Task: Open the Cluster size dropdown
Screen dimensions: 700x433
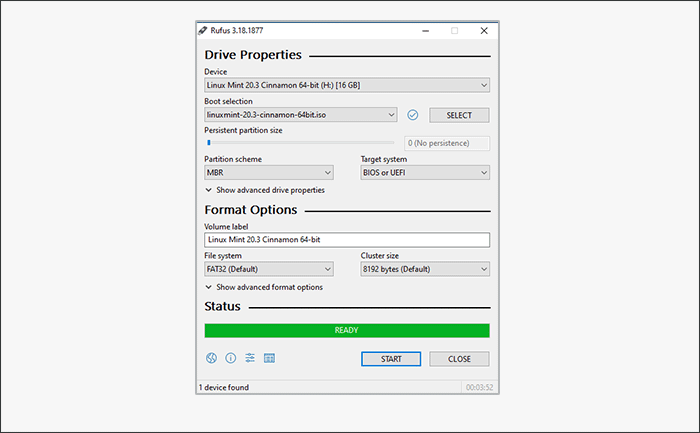Action: 425,269
